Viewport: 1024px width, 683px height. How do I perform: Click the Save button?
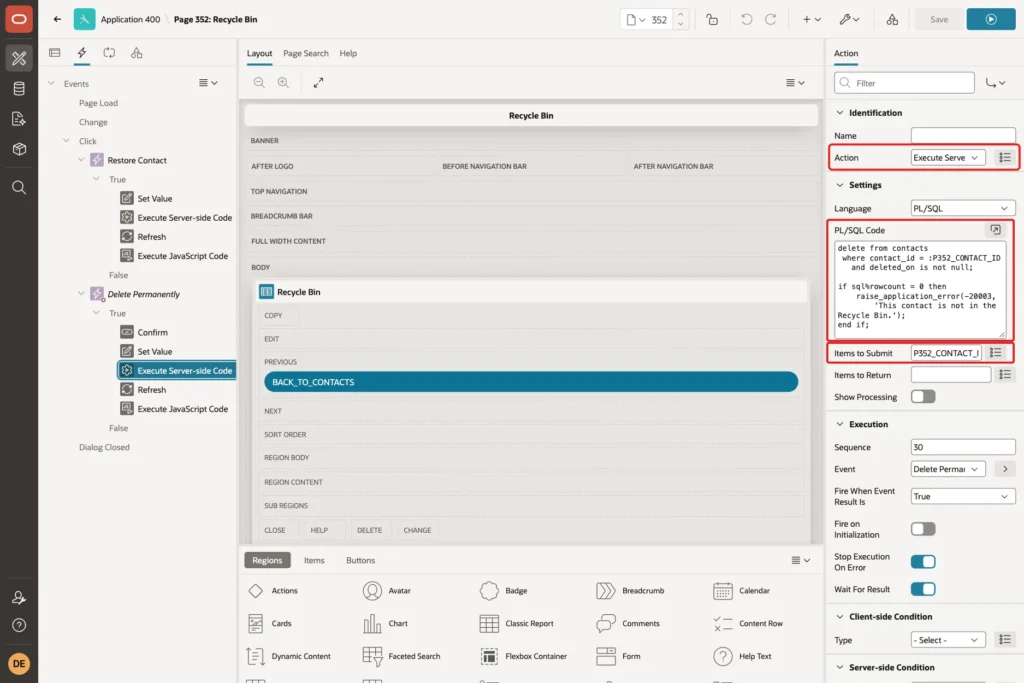click(938, 20)
